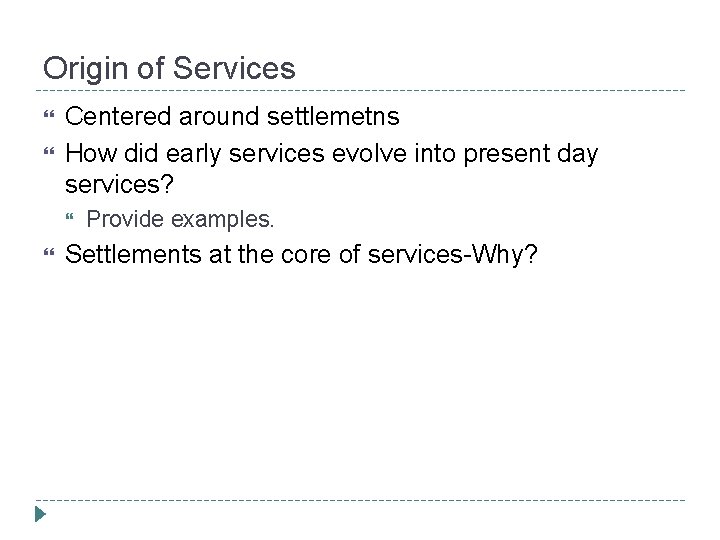Select the 'Provide examples.' sub-bullet text
Image resolution: width=720 pixels, height=540 pixels.
click(x=181, y=219)
